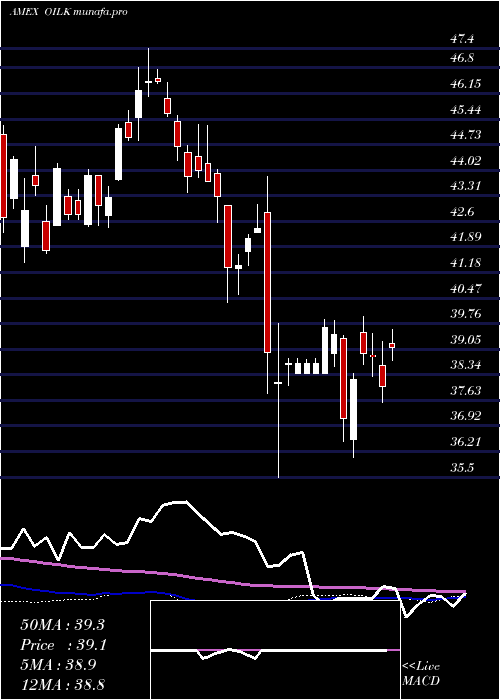Click the AMEX OILK munafa.pro chart title
This screenshot has width=500, height=700.
[68, 12]
